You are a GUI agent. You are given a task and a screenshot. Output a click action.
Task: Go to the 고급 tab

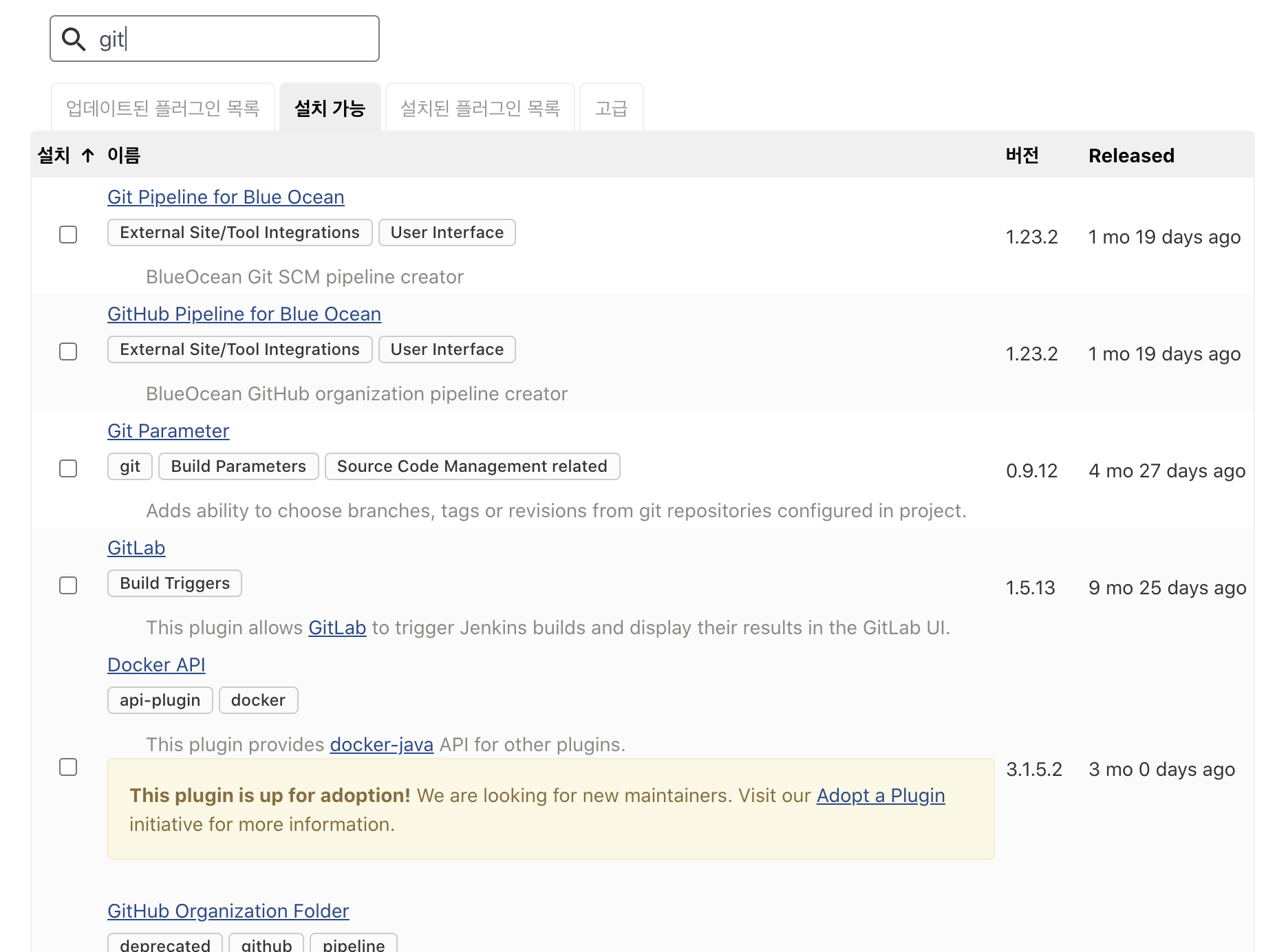click(x=612, y=108)
